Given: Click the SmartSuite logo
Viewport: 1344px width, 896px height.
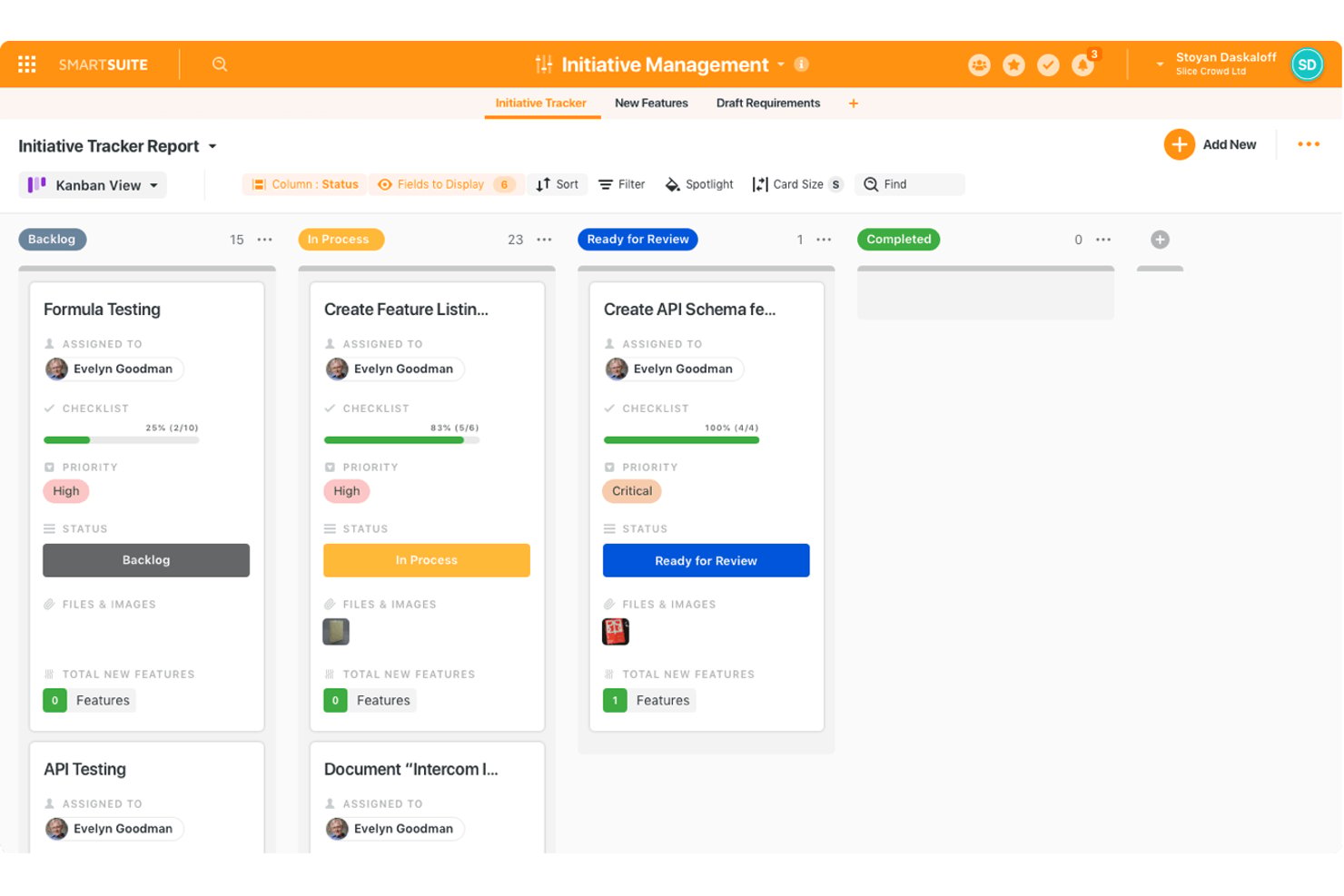Looking at the screenshot, I should [x=103, y=64].
